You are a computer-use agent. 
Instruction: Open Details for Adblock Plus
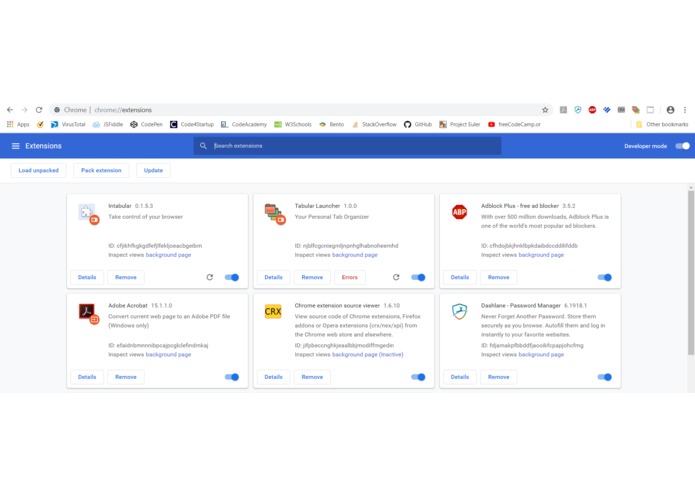point(460,277)
